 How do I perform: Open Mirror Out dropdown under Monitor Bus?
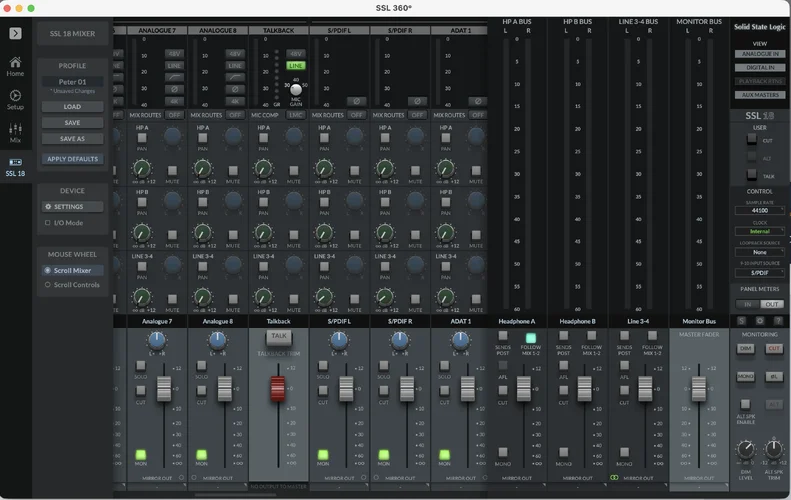tap(699, 486)
